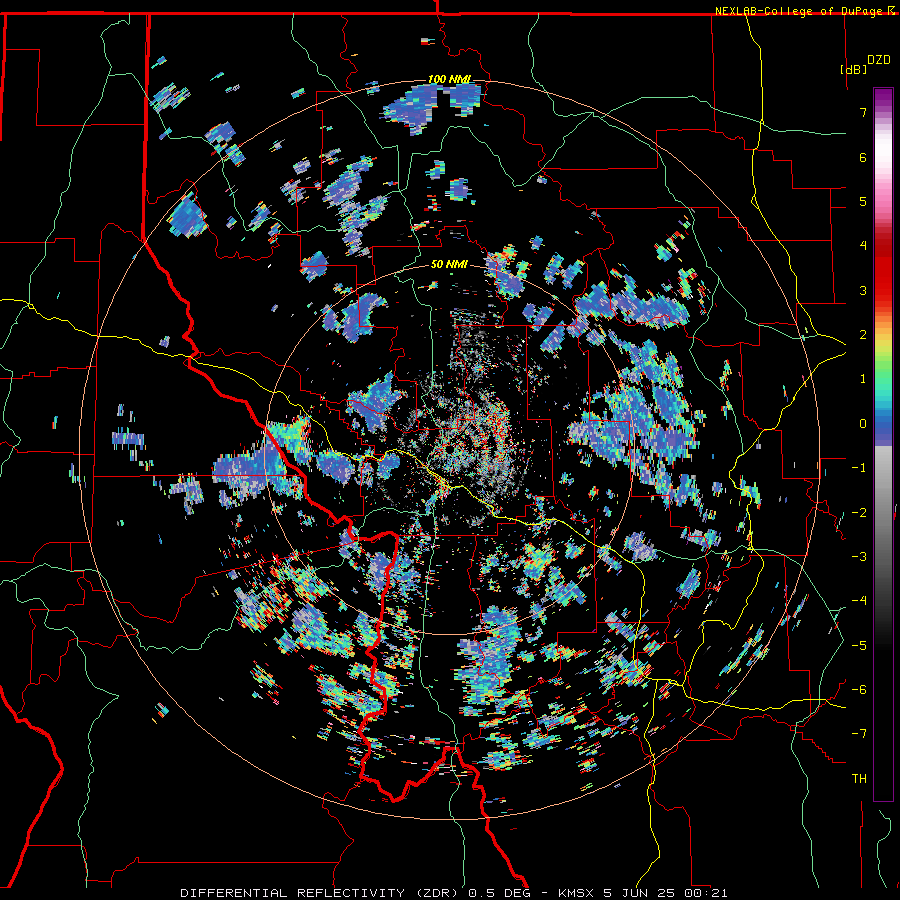The height and width of the screenshot is (900, 900).
Task: Click the -3 value on the color scale
Action: (859, 557)
